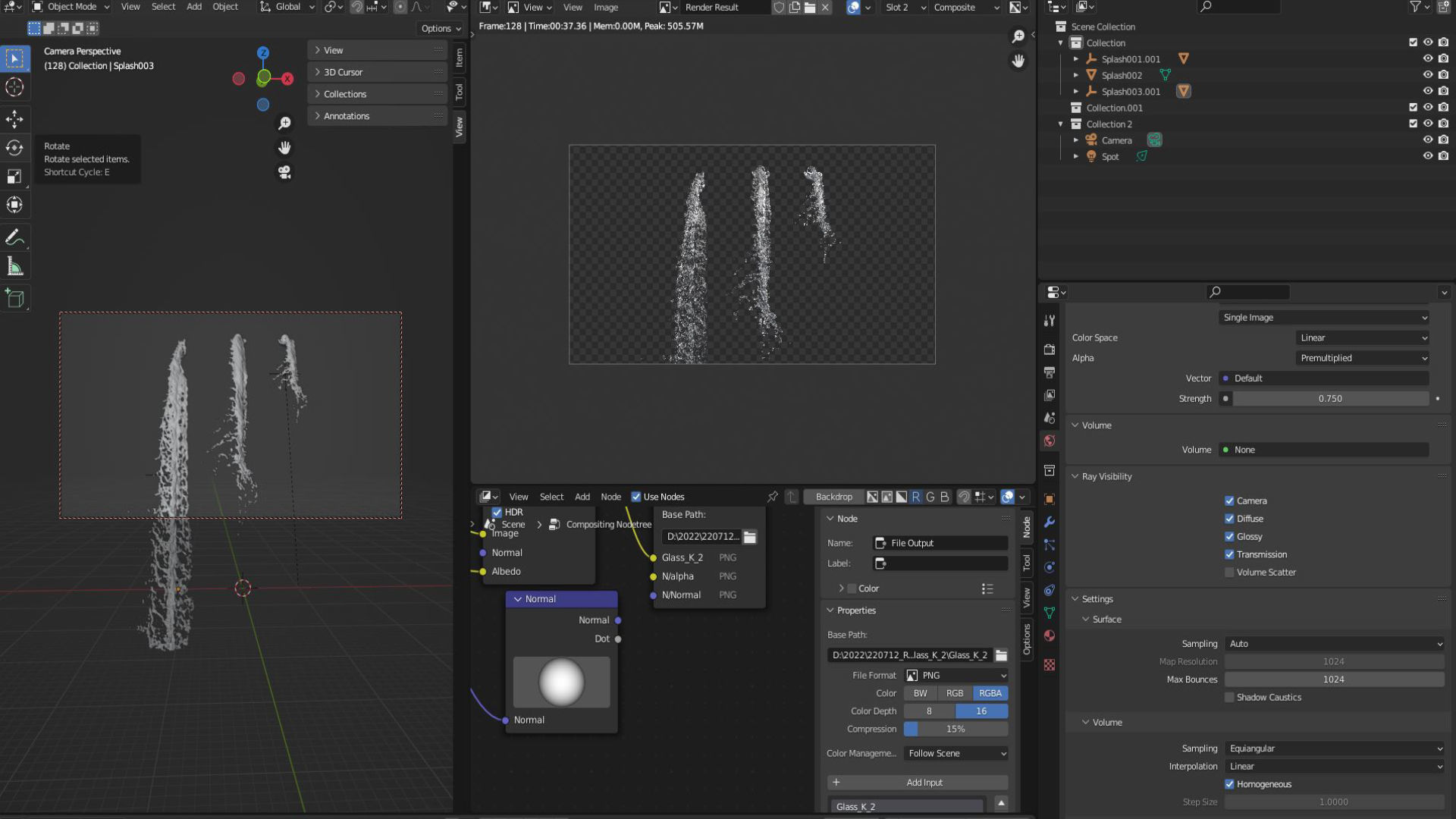The height and width of the screenshot is (819, 1456).
Task: Select the Measure tool
Action: click(14, 266)
